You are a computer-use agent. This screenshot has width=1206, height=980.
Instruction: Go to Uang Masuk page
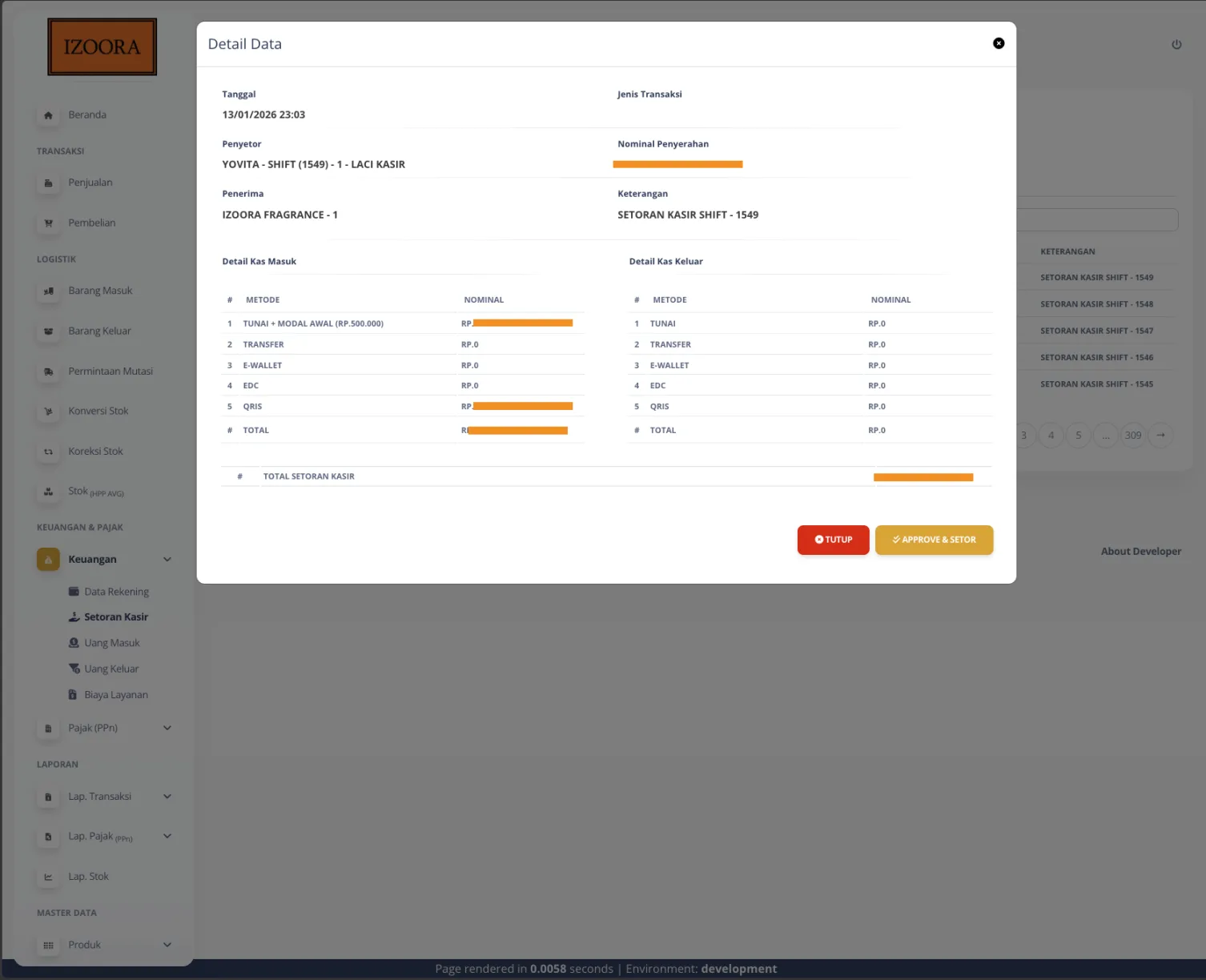click(111, 643)
